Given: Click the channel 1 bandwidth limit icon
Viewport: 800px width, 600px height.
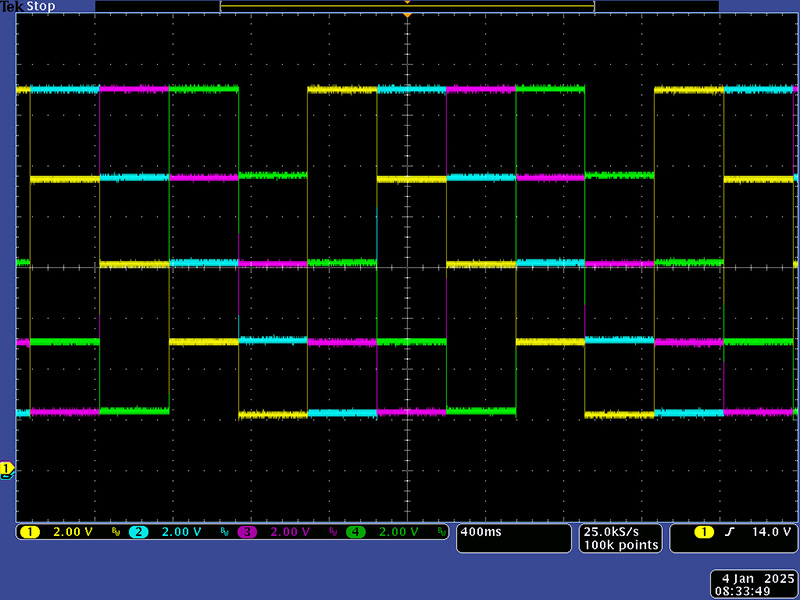Looking at the screenshot, I should [x=115, y=533].
